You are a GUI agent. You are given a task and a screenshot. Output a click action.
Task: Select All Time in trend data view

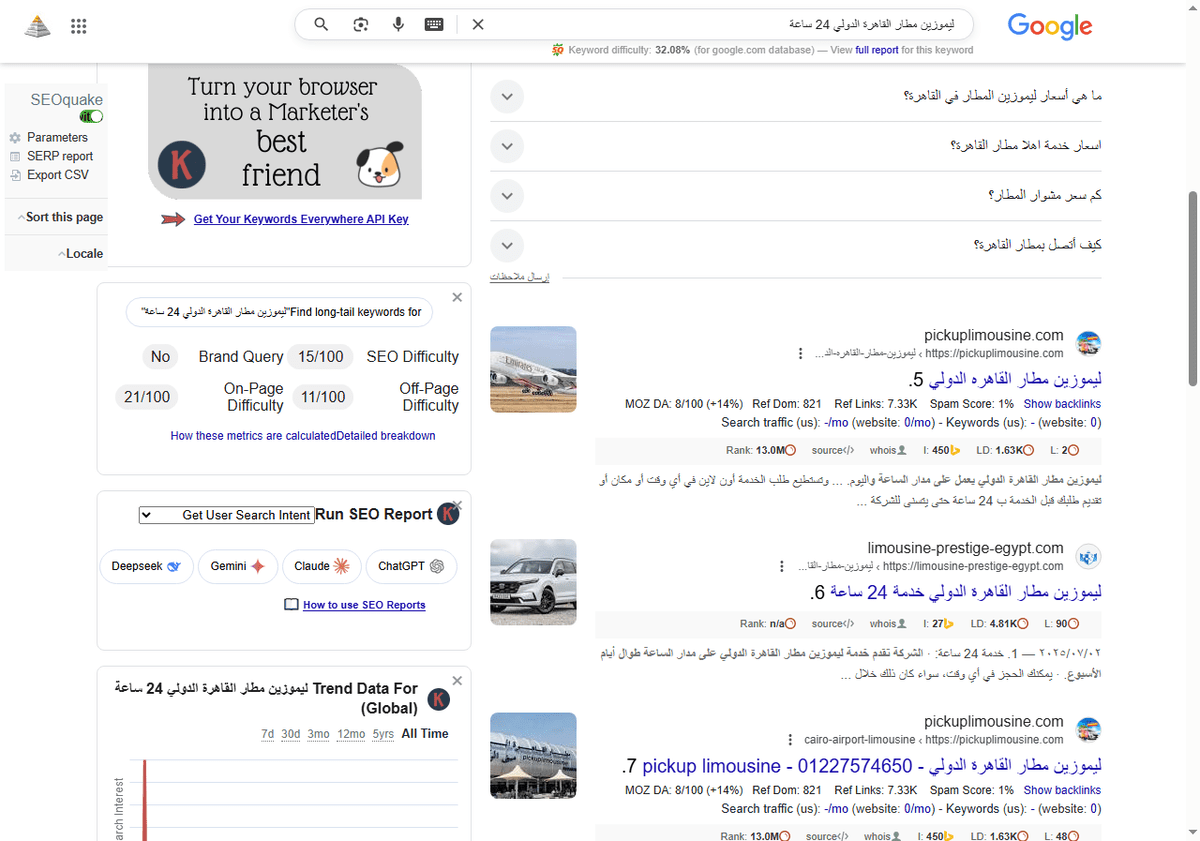pyautogui.click(x=424, y=733)
